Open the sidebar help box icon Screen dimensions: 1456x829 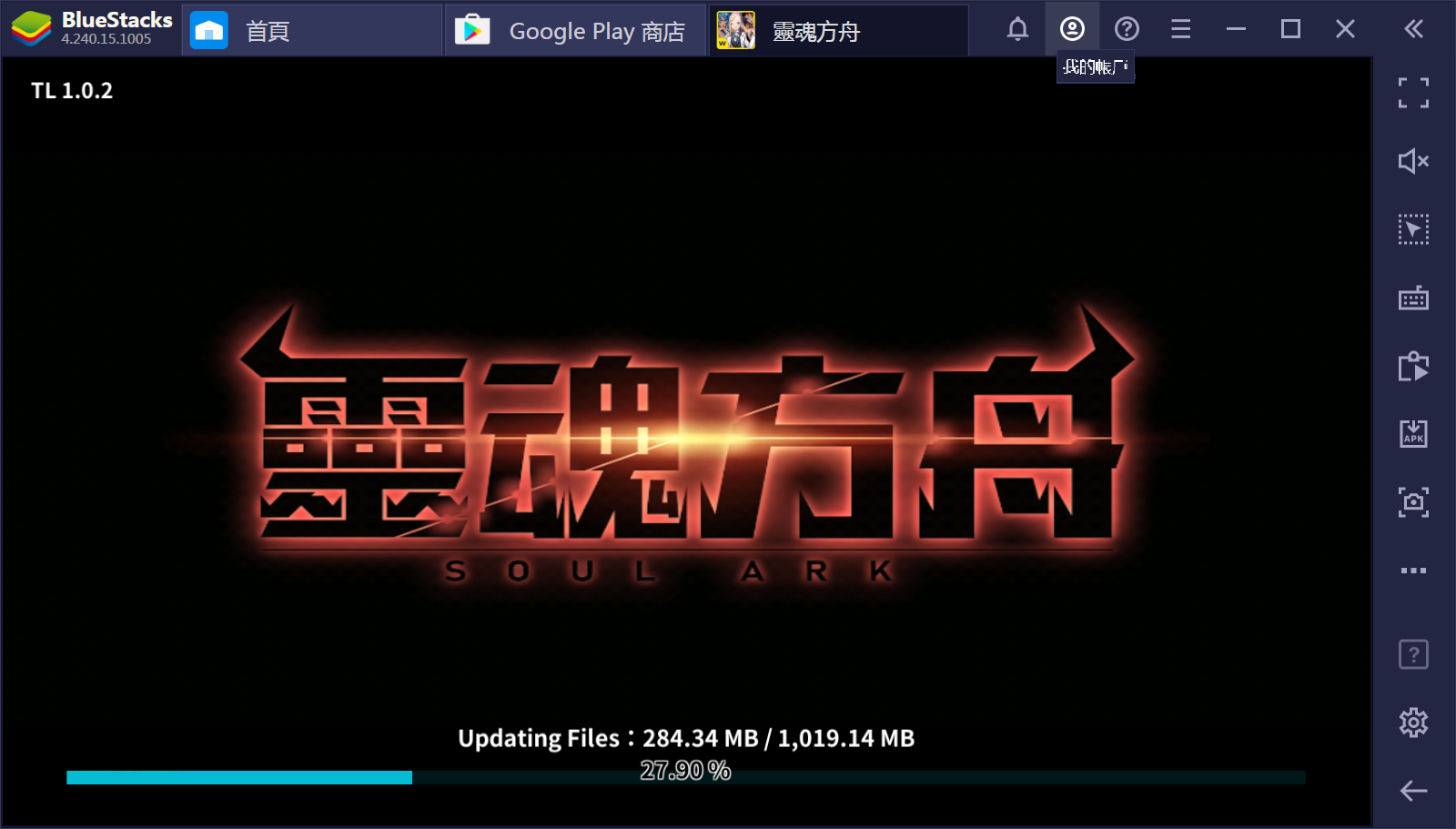pos(1413,654)
